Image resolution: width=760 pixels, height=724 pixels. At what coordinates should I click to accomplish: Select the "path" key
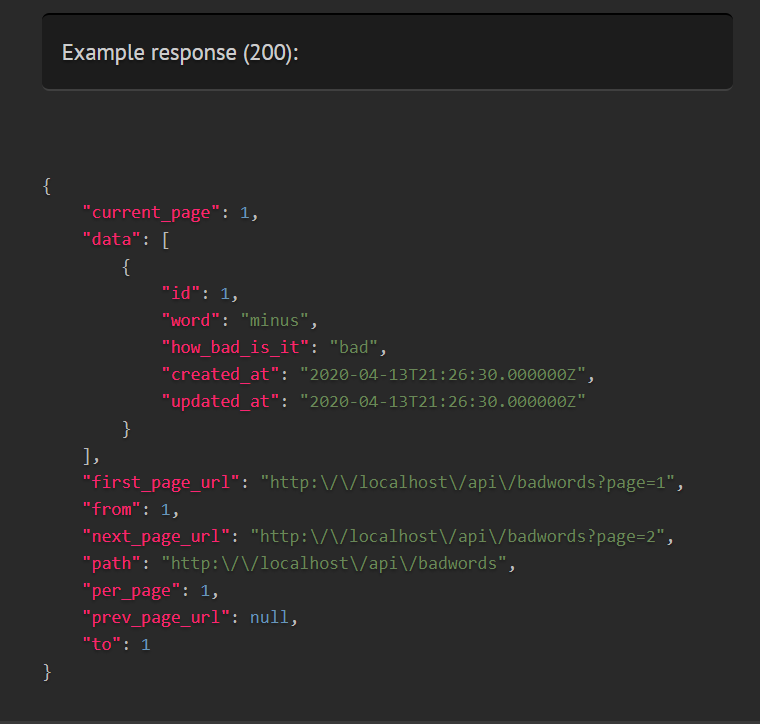(x=112, y=564)
